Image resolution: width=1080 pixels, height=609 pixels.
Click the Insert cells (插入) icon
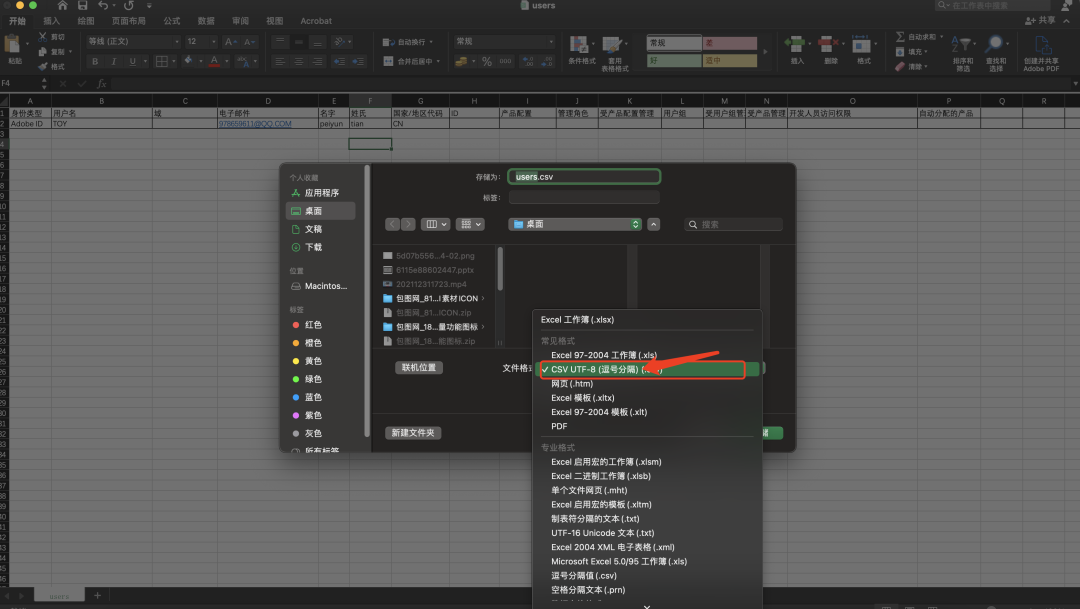(796, 45)
